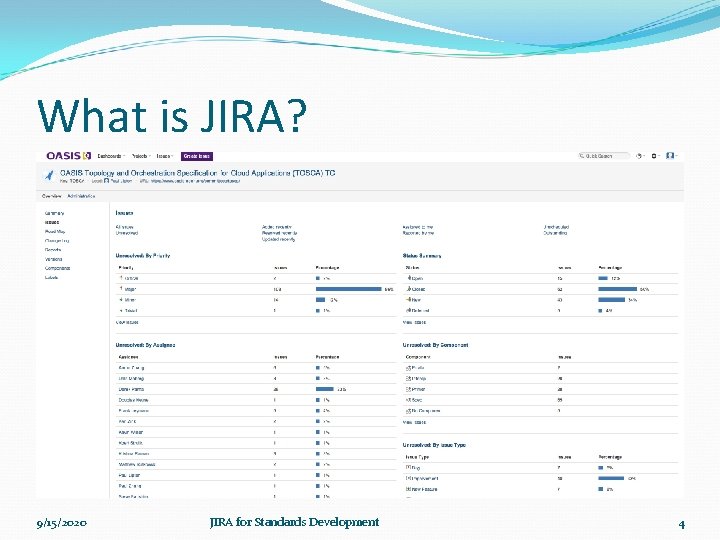720x540 pixels.
Task: Click the New status icon
Action: (409, 299)
